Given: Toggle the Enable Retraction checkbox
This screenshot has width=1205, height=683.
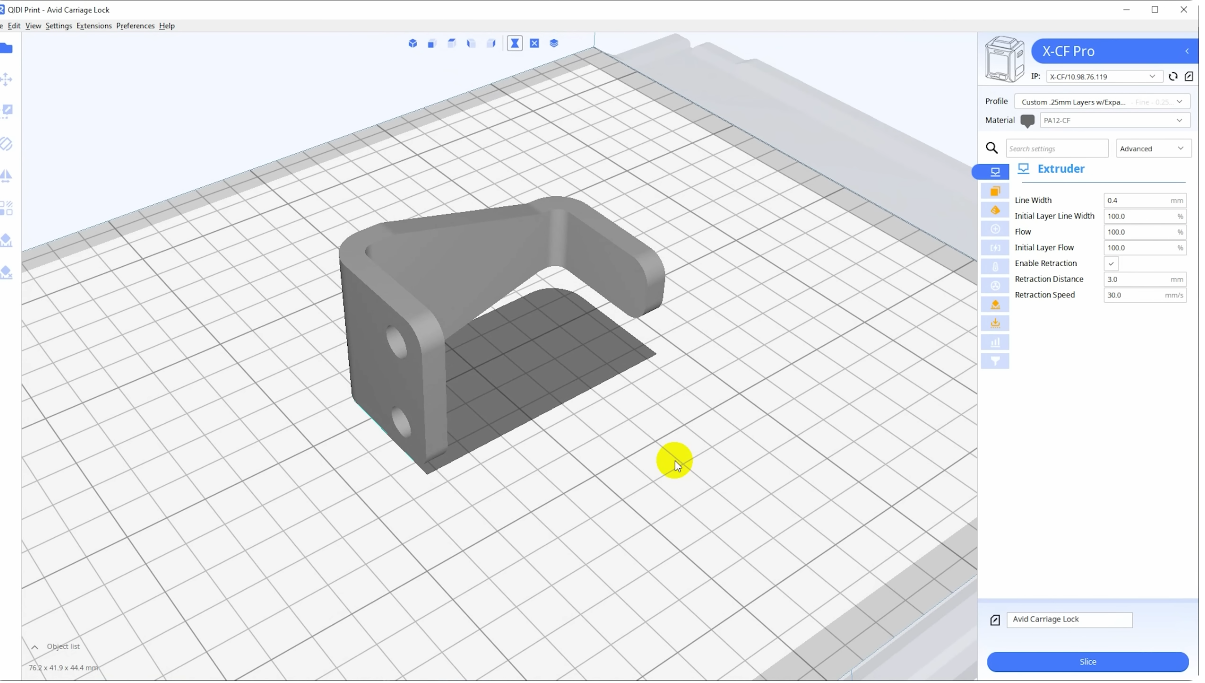Looking at the screenshot, I should 1111,263.
